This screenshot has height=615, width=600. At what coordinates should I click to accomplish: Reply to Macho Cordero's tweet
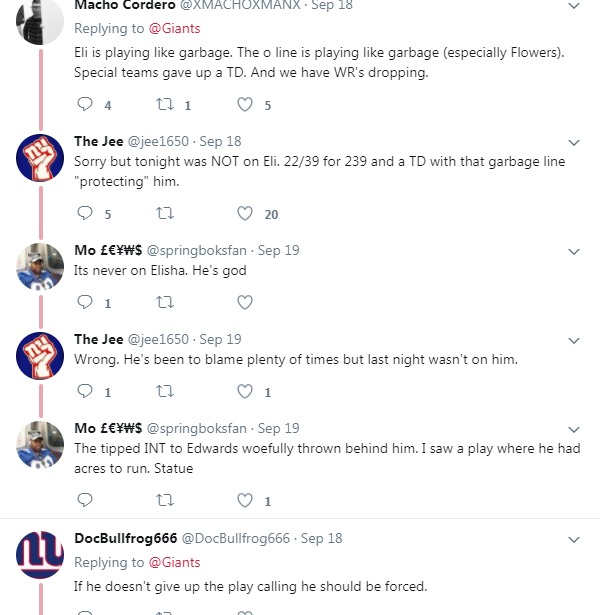(x=85, y=104)
